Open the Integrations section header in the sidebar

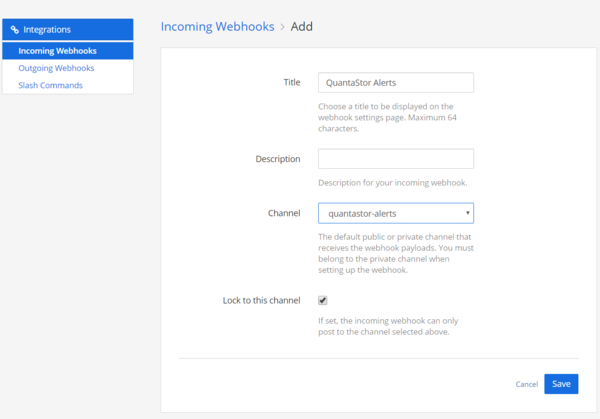(x=68, y=29)
